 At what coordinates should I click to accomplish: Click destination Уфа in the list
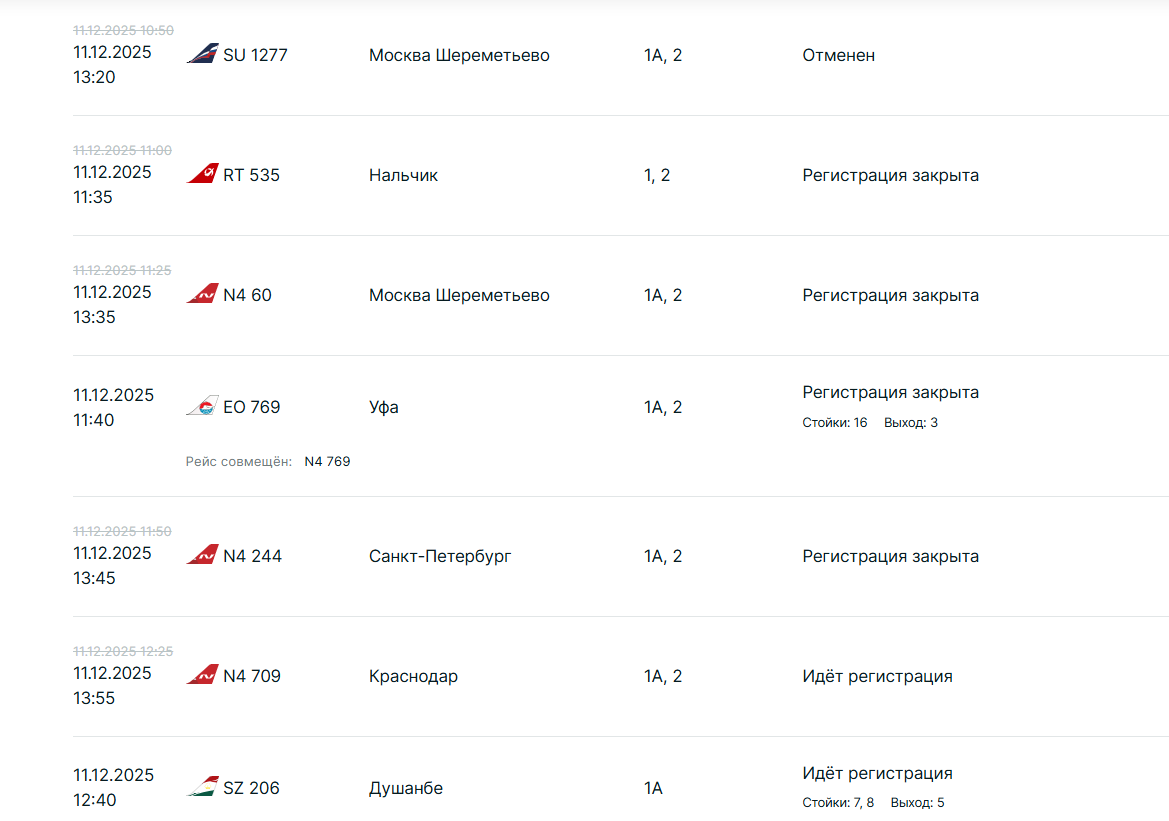click(384, 407)
